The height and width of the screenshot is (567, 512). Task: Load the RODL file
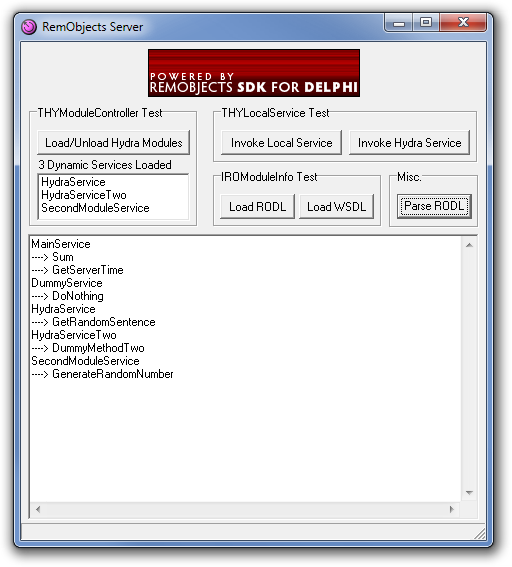(x=257, y=207)
